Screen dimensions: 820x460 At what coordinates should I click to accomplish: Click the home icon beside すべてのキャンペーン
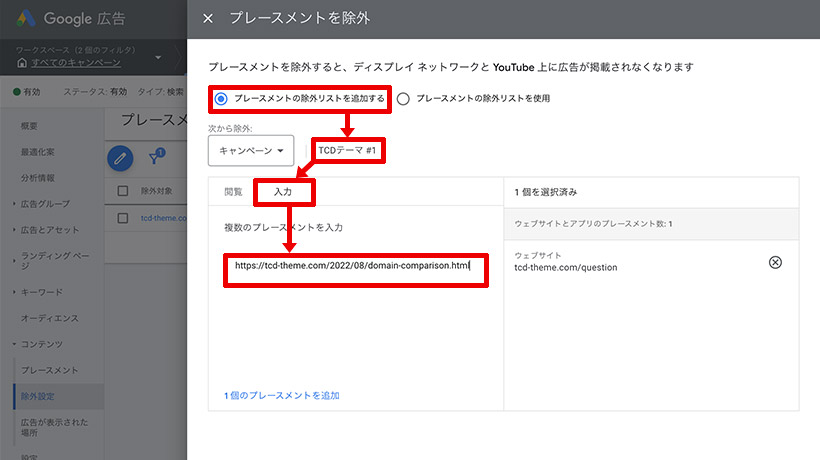22,63
